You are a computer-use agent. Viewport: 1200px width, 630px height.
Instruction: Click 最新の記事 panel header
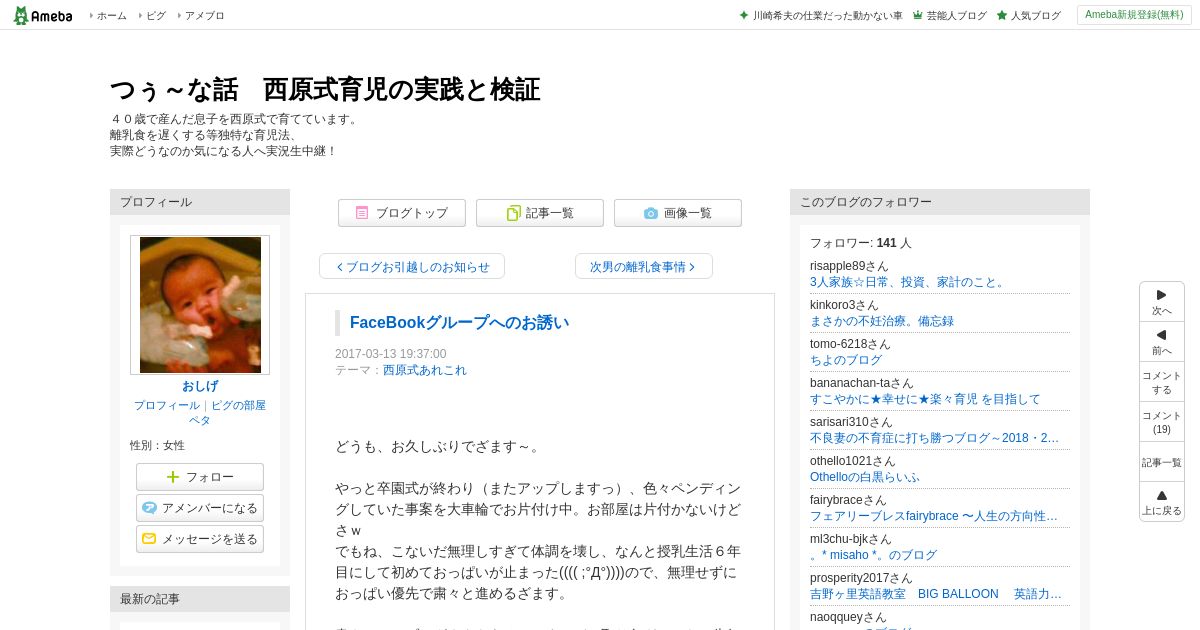(200, 599)
